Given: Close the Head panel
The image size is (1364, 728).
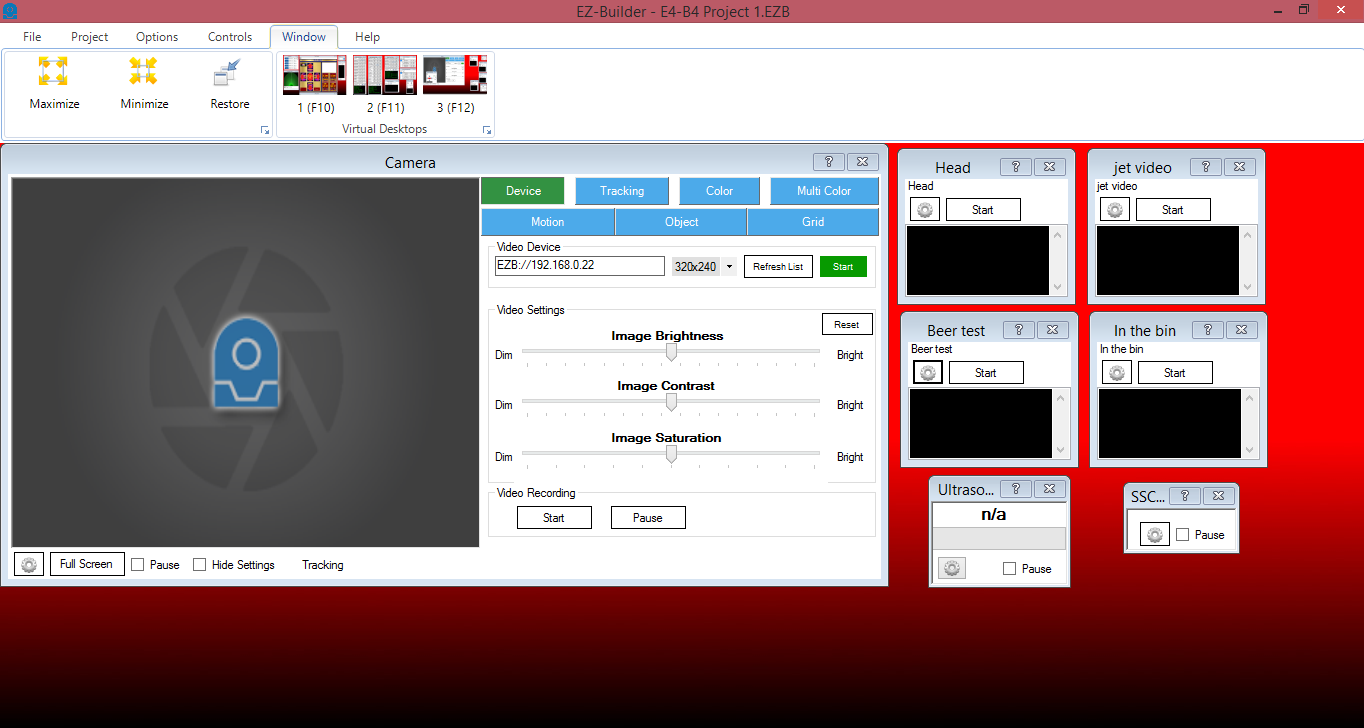Looking at the screenshot, I should (1048, 167).
